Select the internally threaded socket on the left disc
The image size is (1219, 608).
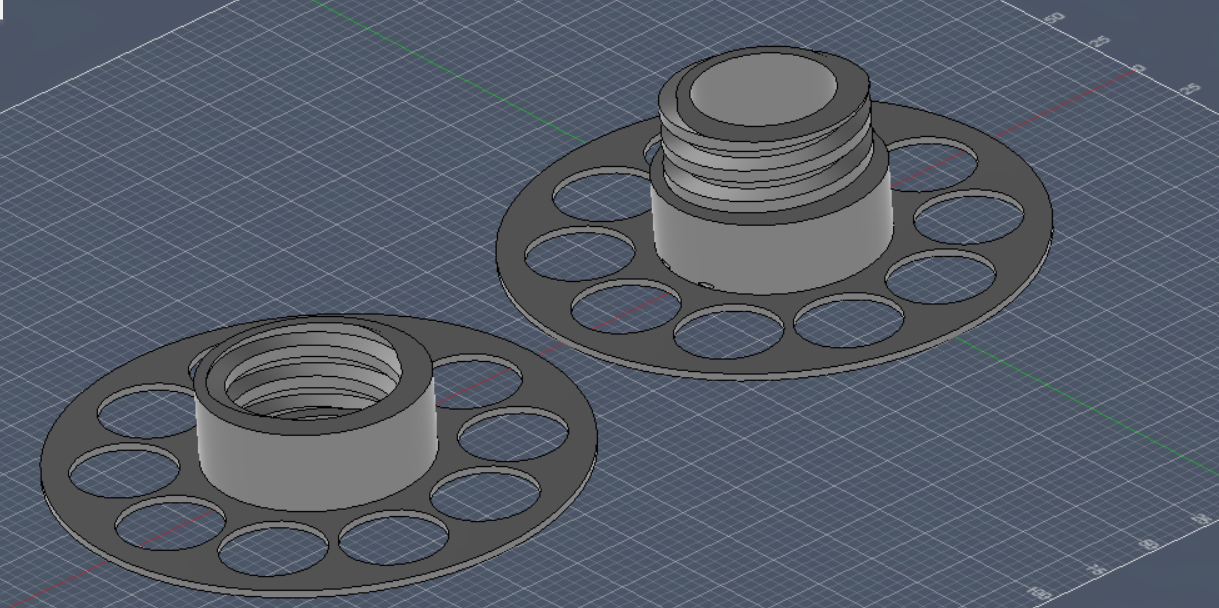pos(316,412)
